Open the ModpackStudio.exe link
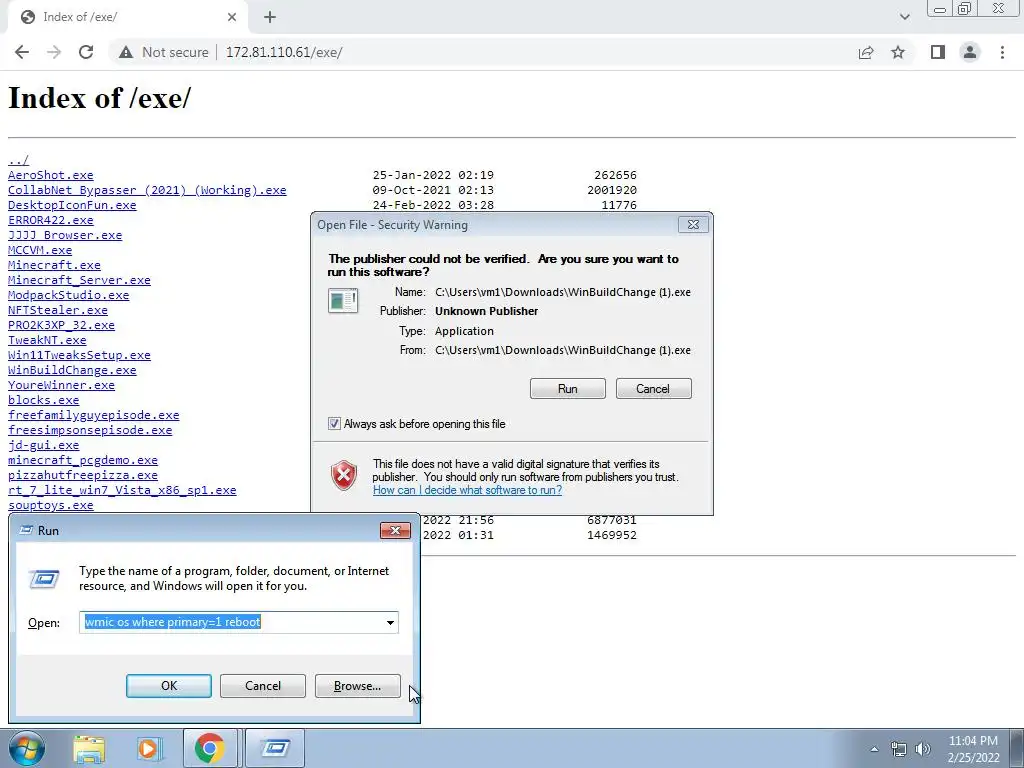 pyautogui.click(x=69, y=295)
